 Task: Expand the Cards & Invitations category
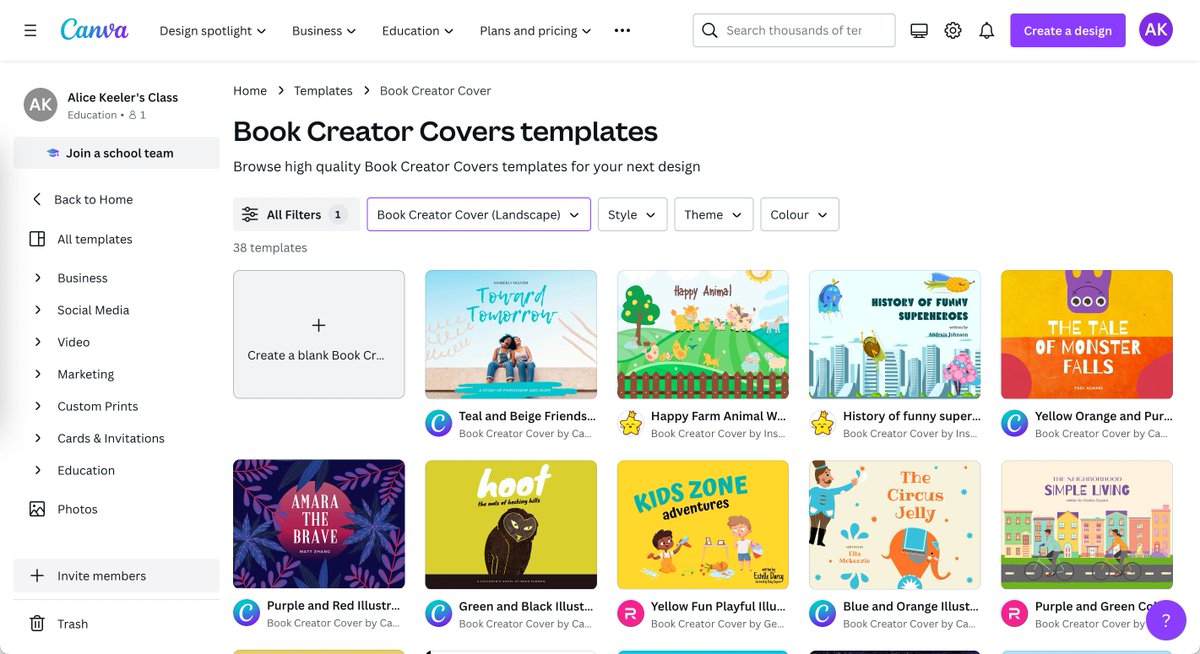(38, 438)
